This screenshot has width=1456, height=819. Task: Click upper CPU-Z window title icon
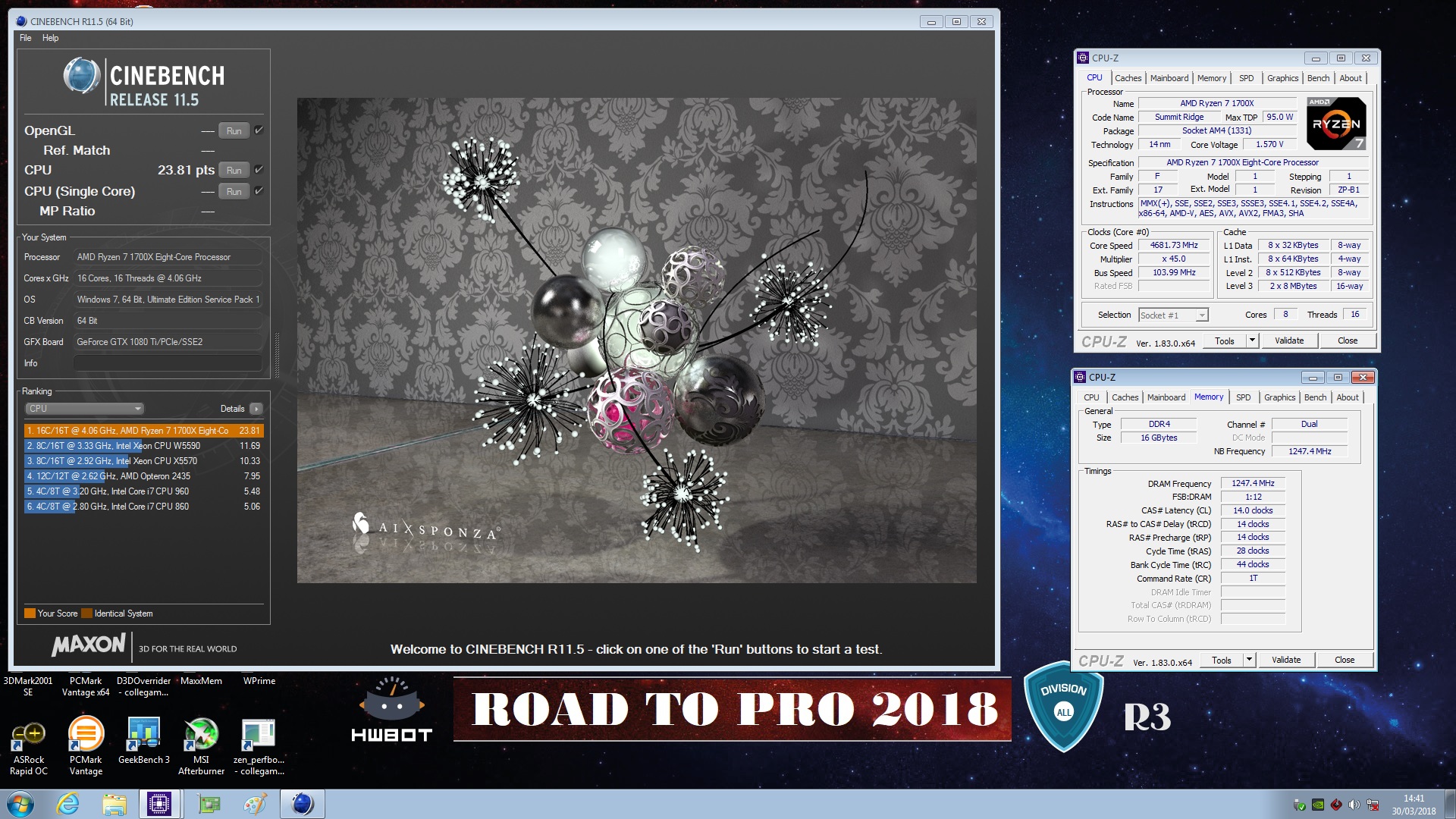pyautogui.click(x=1083, y=58)
